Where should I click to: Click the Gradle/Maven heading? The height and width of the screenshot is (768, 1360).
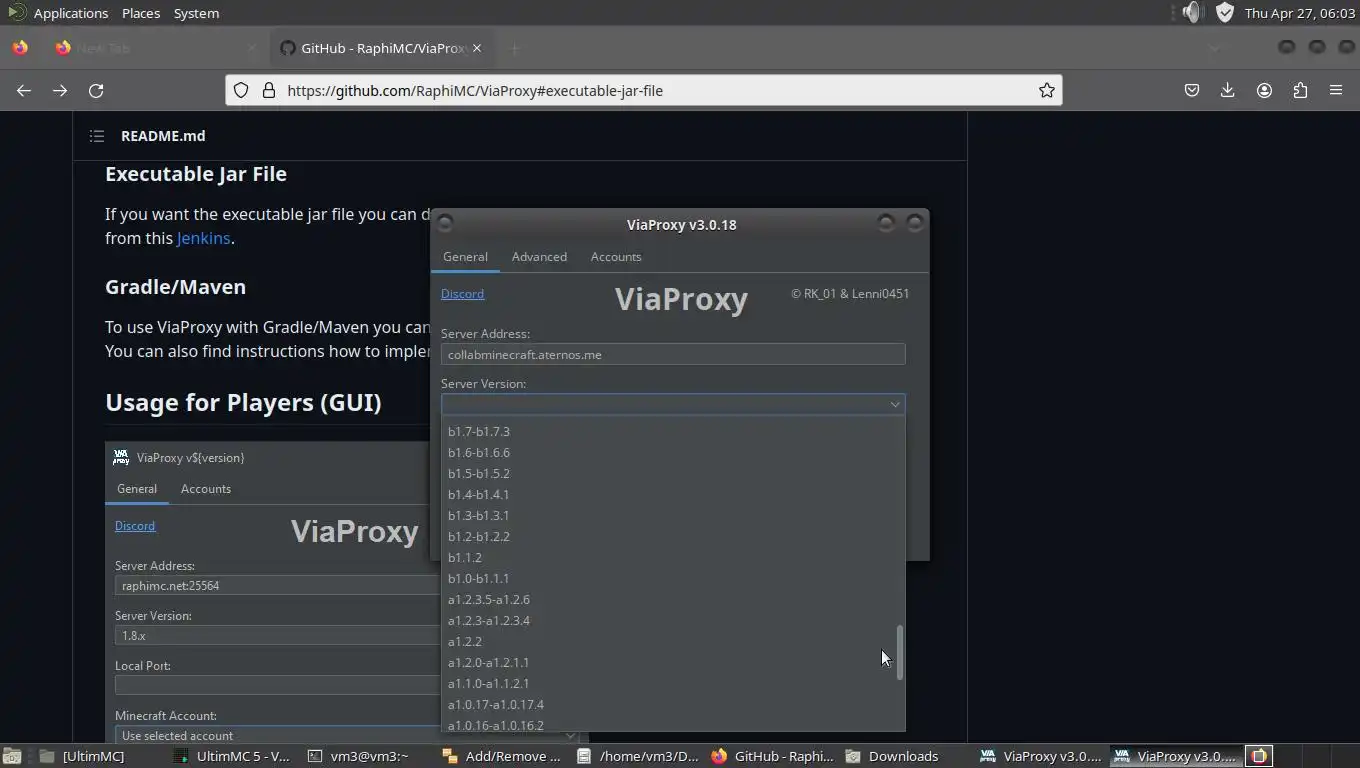[x=175, y=287]
